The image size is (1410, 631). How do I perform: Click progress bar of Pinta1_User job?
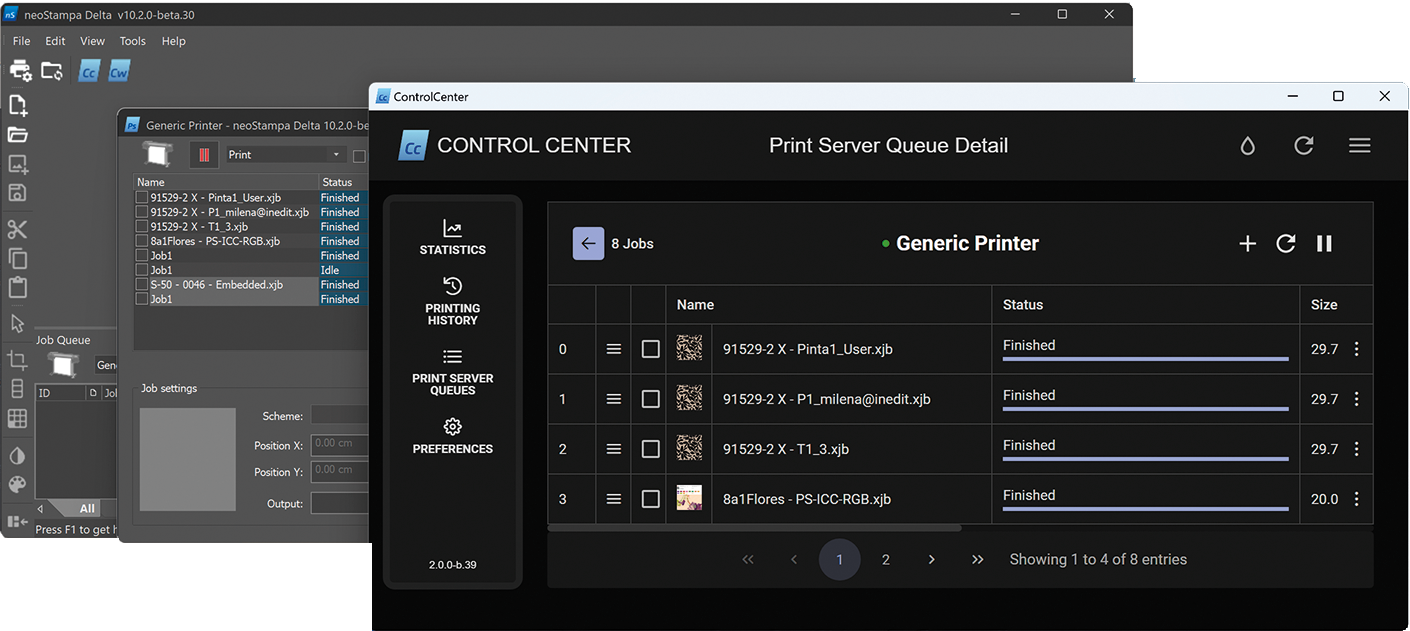click(x=1145, y=358)
